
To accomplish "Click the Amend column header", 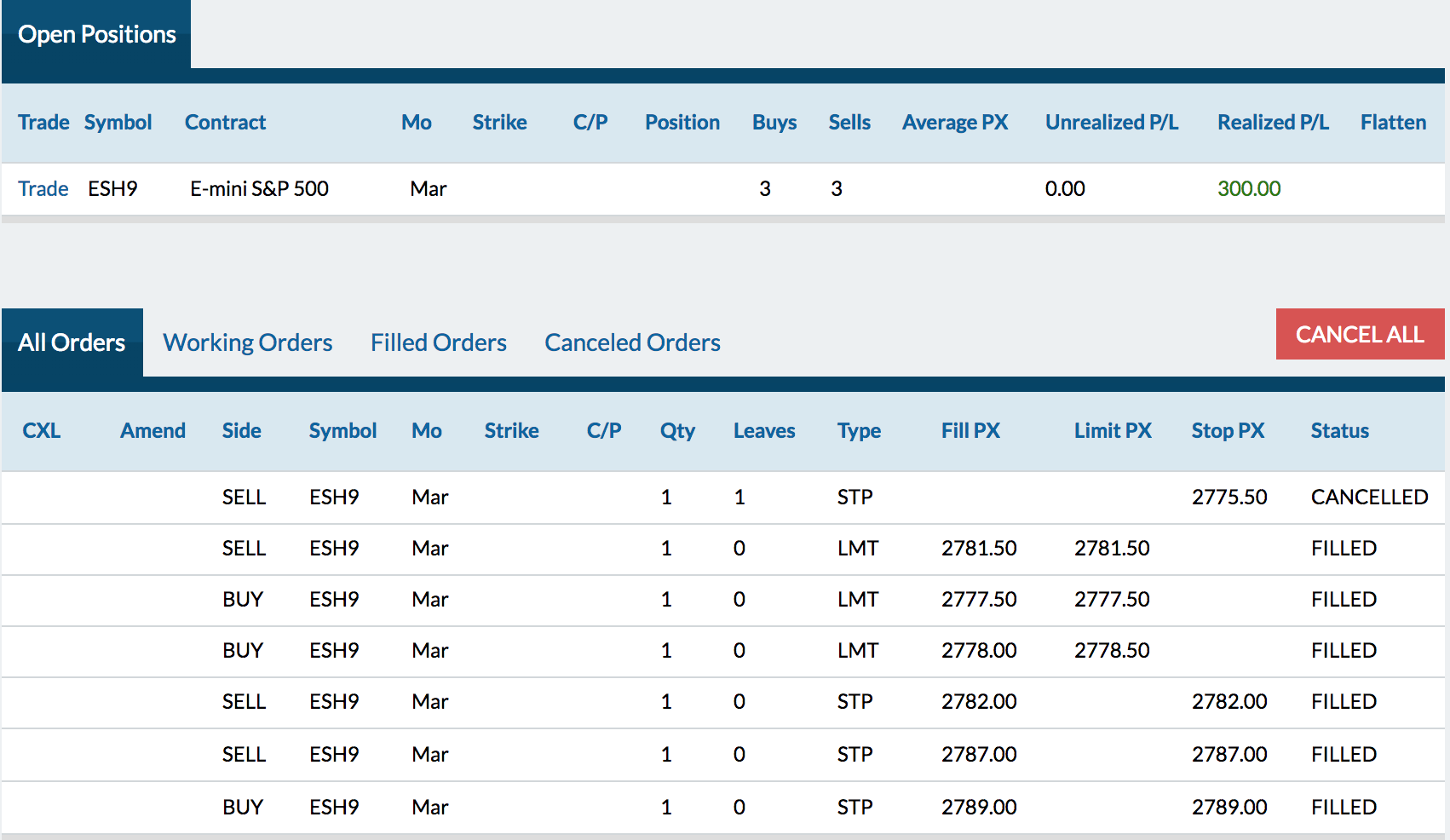I will [152, 431].
